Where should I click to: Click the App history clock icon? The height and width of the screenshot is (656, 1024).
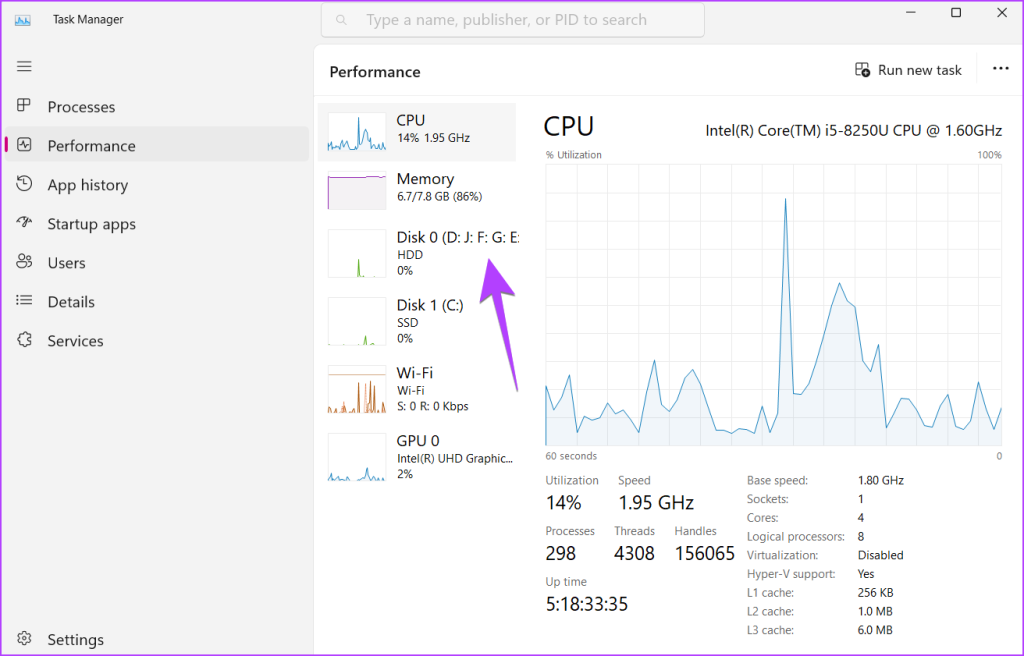[x=25, y=184]
